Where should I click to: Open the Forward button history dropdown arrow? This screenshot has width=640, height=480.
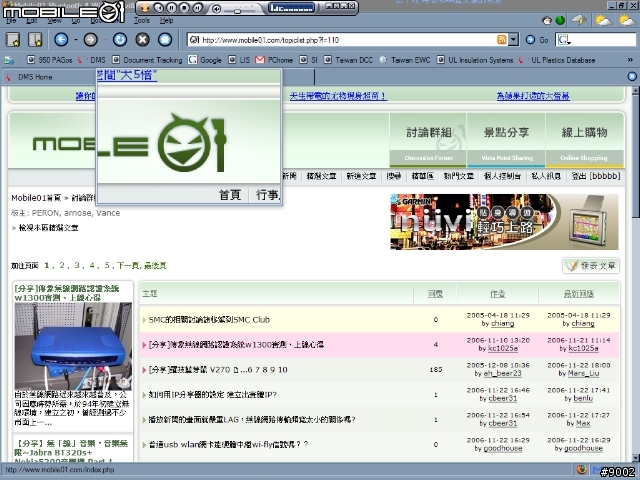point(105,40)
